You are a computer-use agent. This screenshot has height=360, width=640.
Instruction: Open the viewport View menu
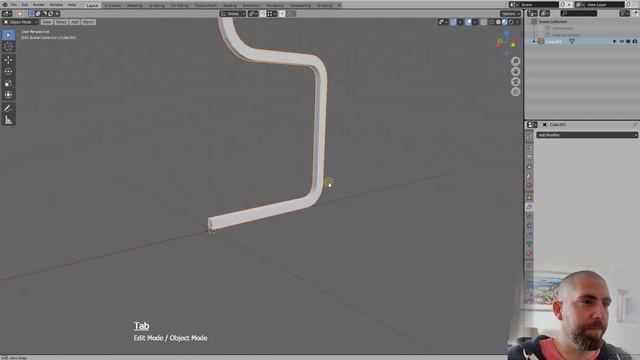[47, 22]
